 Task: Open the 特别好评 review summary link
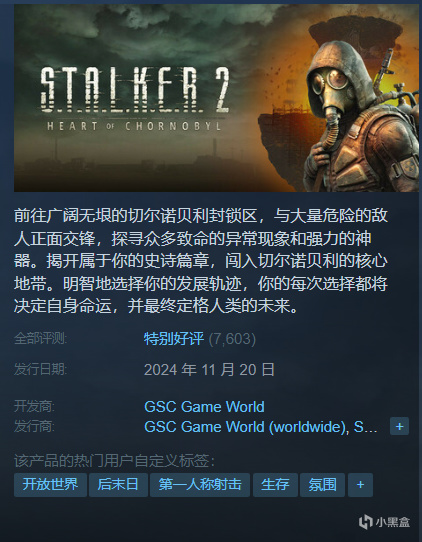[174, 339]
